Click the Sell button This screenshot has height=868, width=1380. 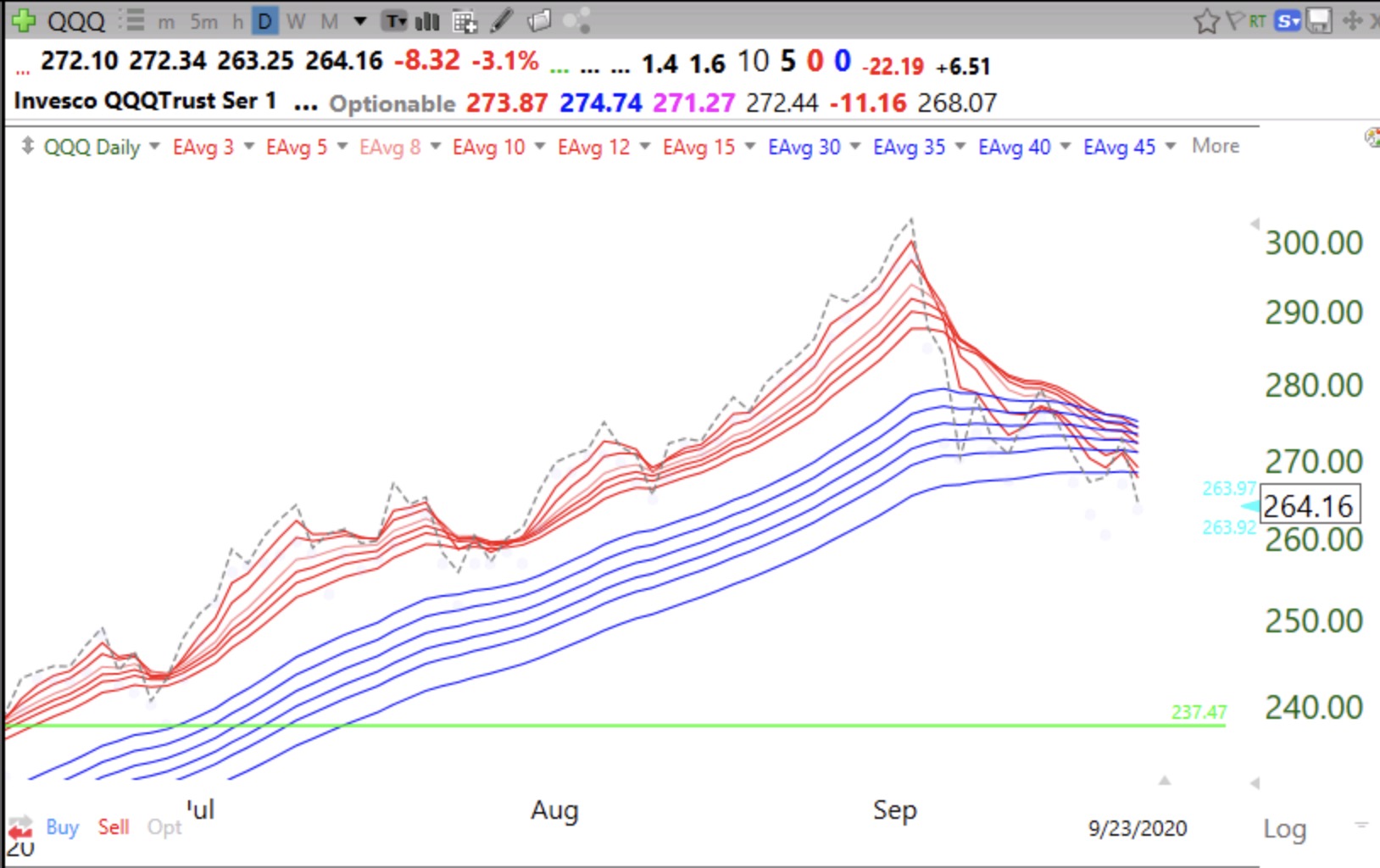114,826
